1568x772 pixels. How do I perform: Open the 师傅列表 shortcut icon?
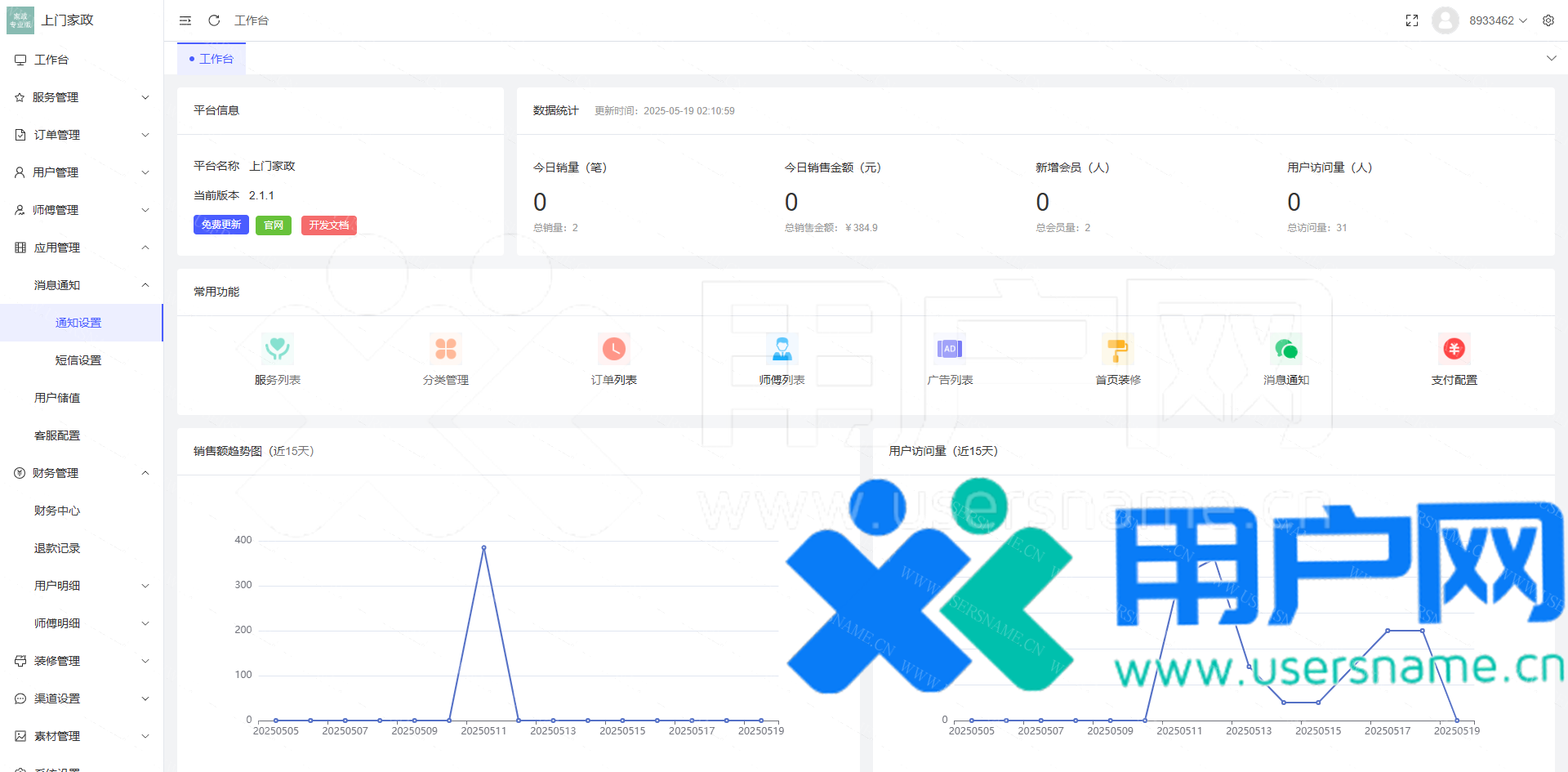tap(782, 350)
